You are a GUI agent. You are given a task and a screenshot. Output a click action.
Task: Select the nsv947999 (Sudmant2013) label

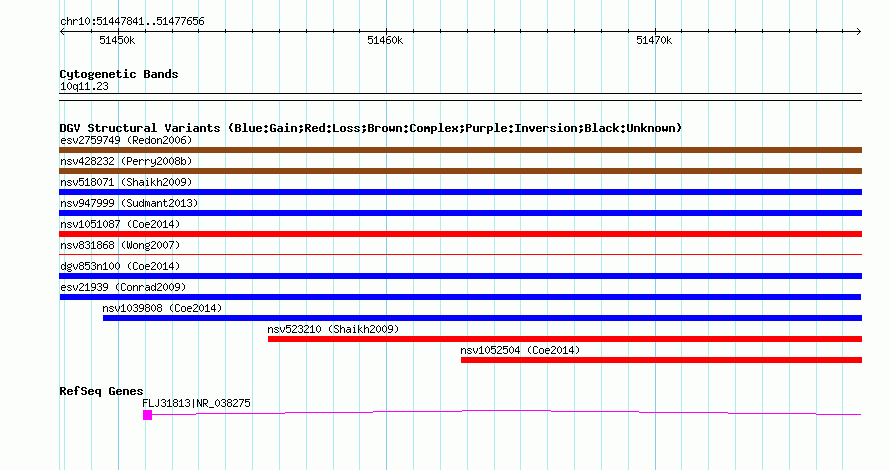[x=129, y=203]
